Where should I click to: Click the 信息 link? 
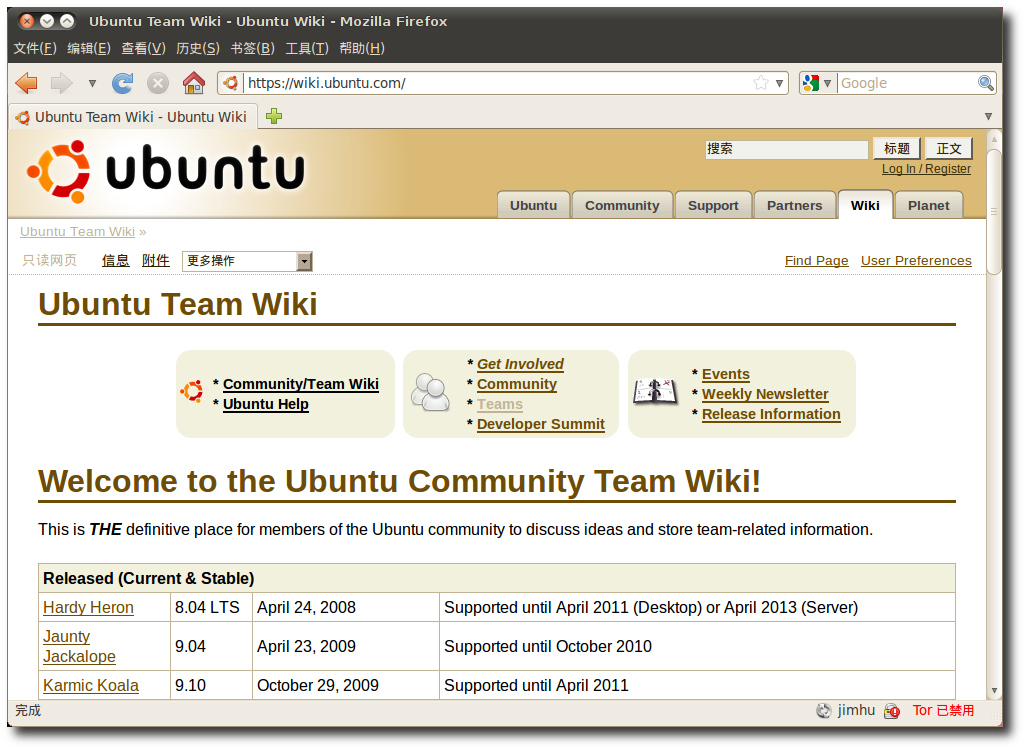[116, 260]
